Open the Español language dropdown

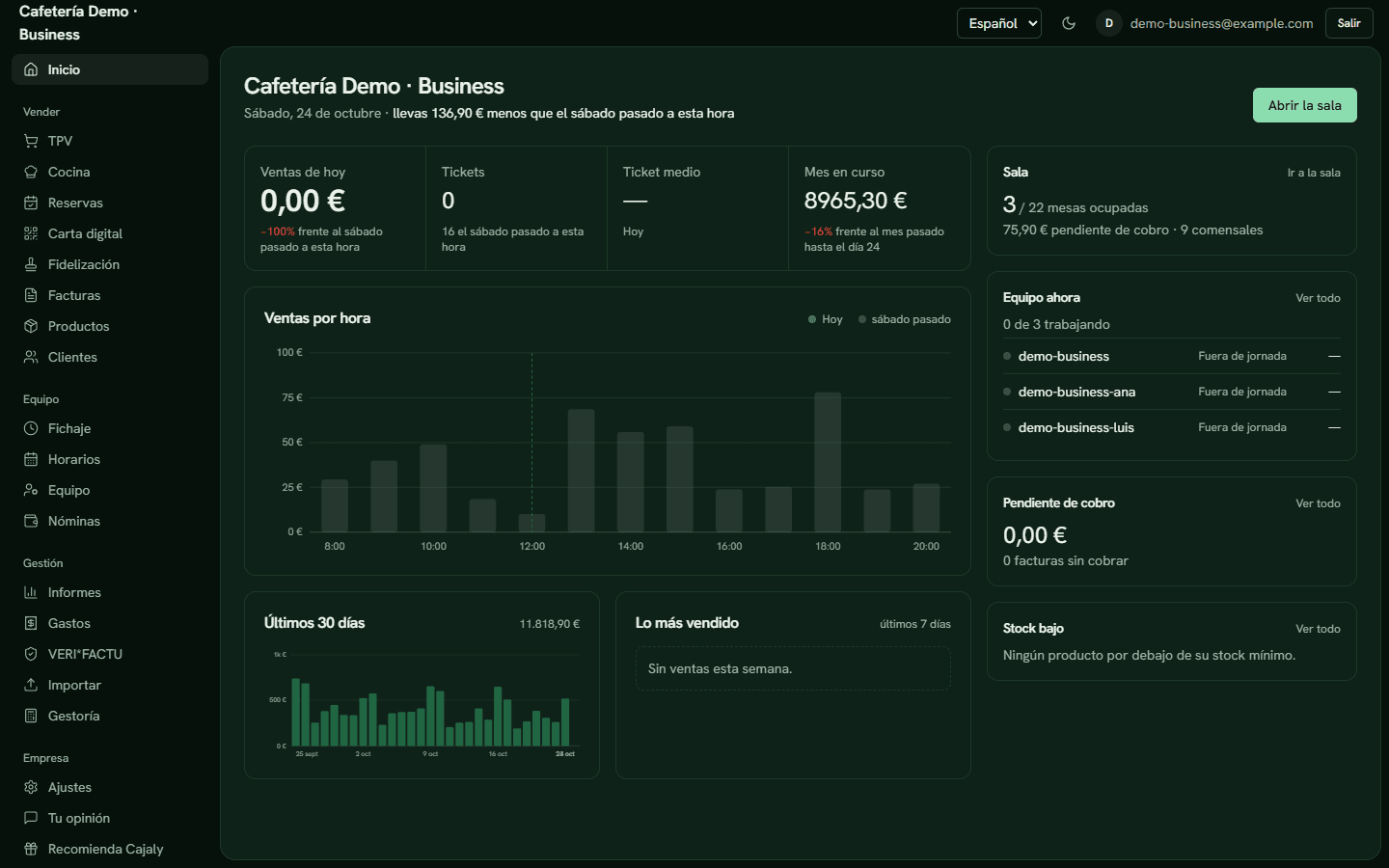[x=999, y=23]
